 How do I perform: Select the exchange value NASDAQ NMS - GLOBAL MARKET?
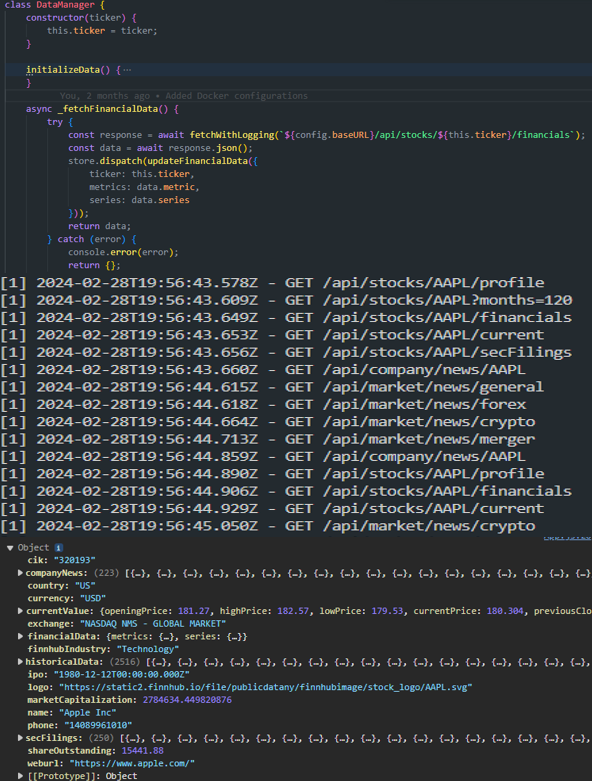[153, 624]
